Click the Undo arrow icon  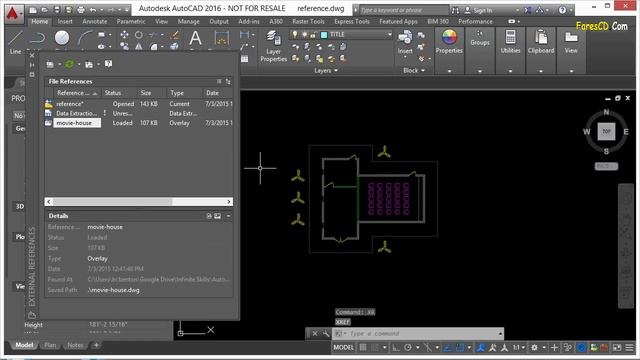click(x=93, y=9)
